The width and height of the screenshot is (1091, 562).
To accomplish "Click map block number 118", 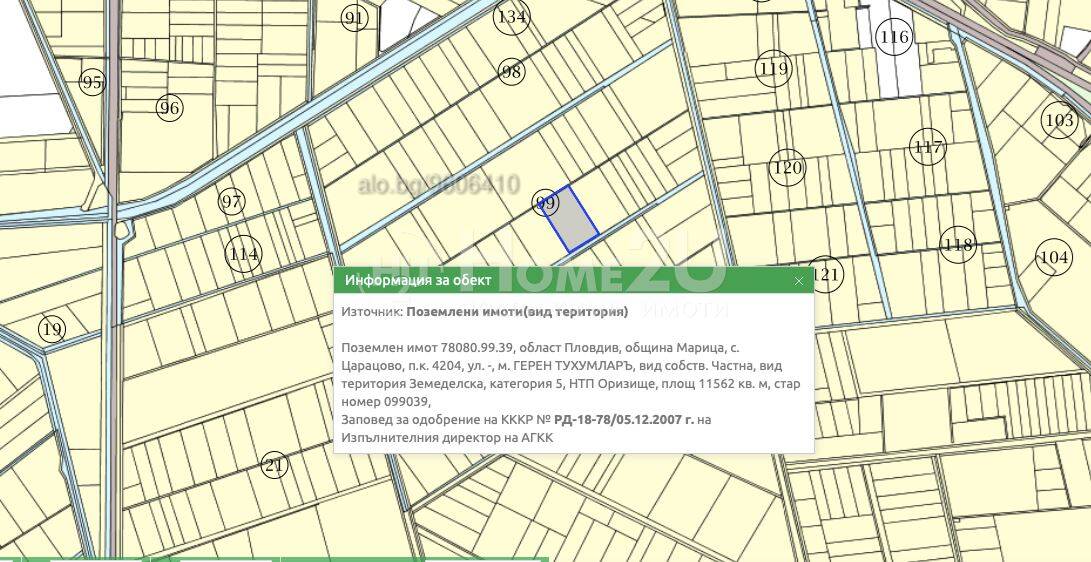I will pyautogui.click(x=958, y=244).
